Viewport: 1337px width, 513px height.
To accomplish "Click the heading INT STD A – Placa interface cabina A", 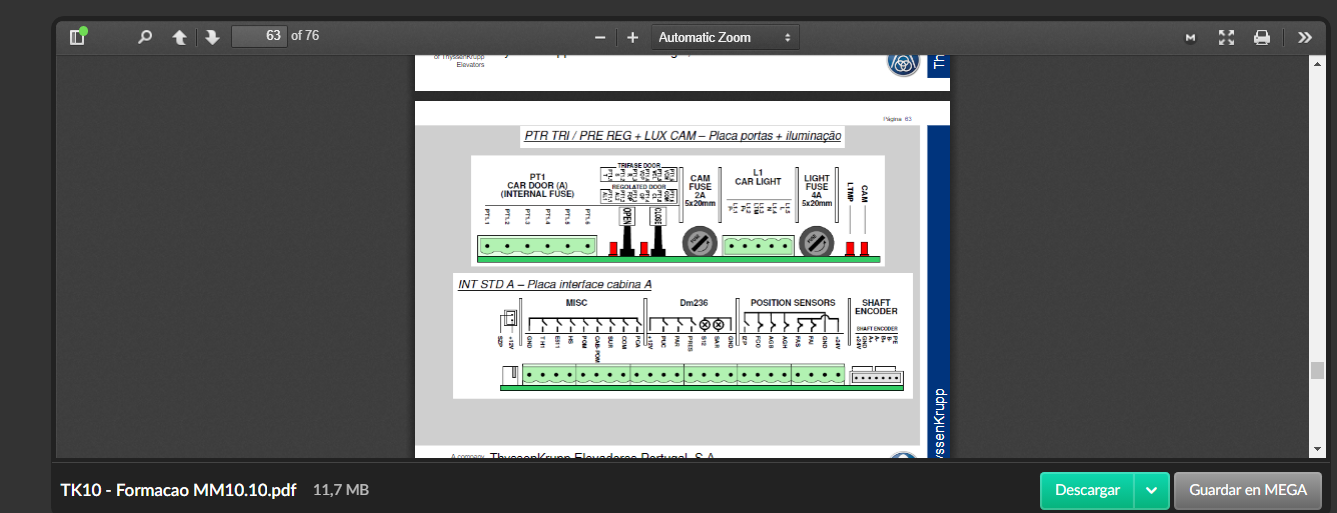I will tap(555, 284).
